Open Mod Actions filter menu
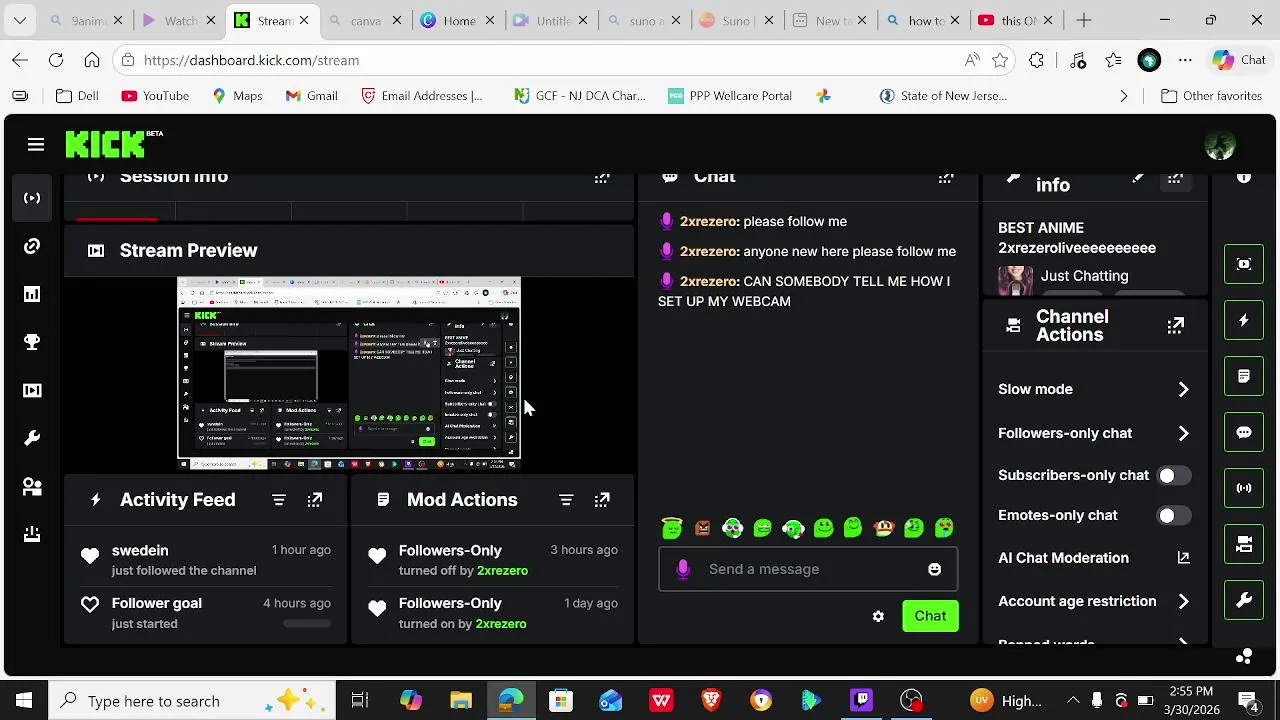1280x720 pixels. (x=566, y=500)
